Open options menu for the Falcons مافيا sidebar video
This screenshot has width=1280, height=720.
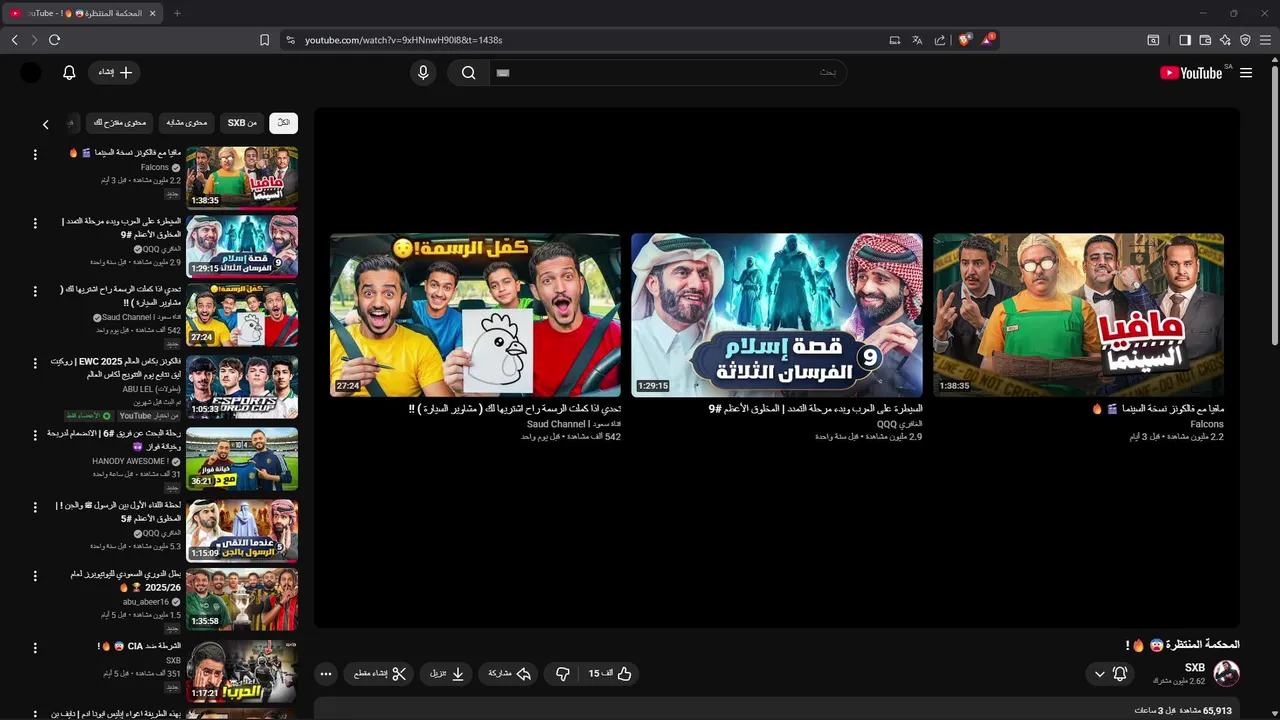[35, 154]
